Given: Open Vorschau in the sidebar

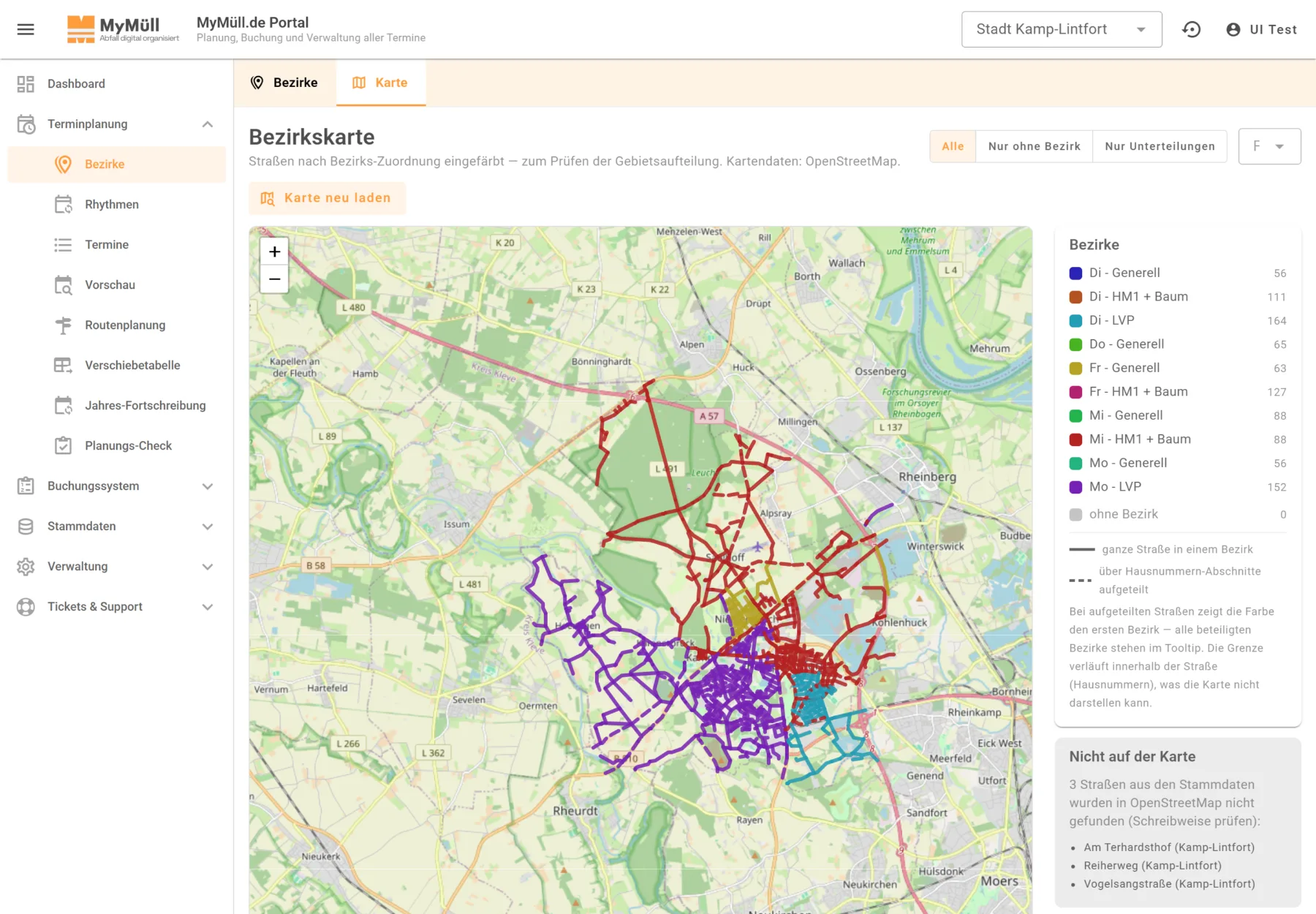Looking at the screenshot, I should click(117, 285).
